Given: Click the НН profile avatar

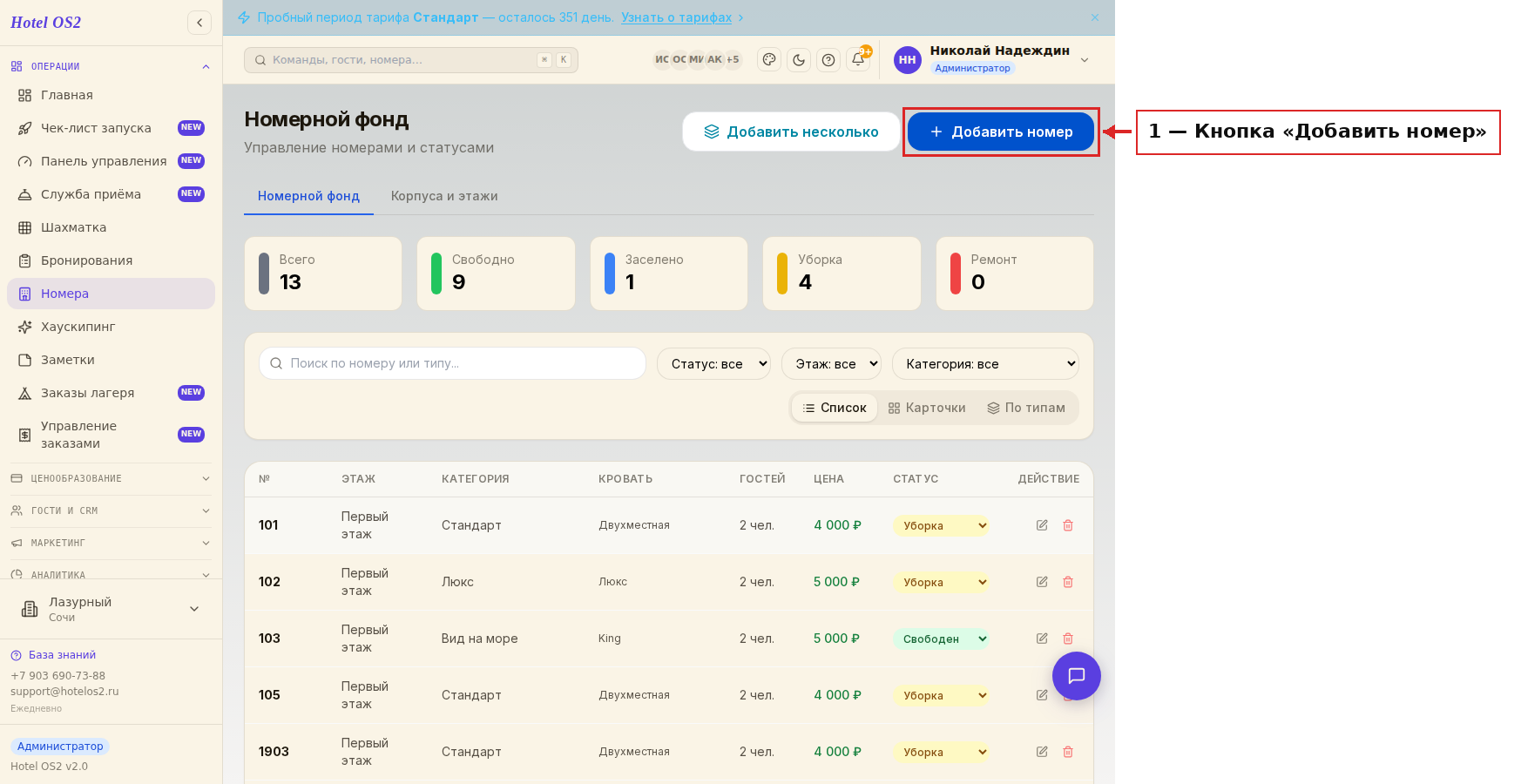Looking at the screenshot, I should (908, 60).
